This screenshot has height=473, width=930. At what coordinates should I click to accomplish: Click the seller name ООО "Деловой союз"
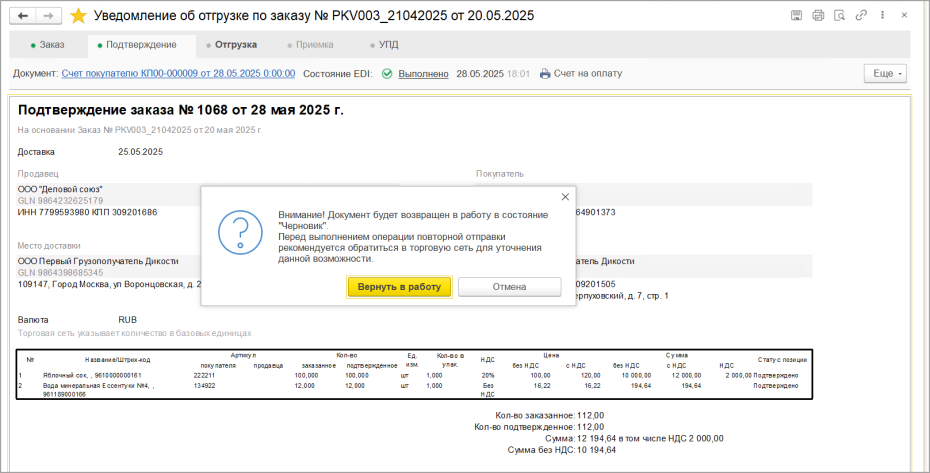[x=60, y=189]
